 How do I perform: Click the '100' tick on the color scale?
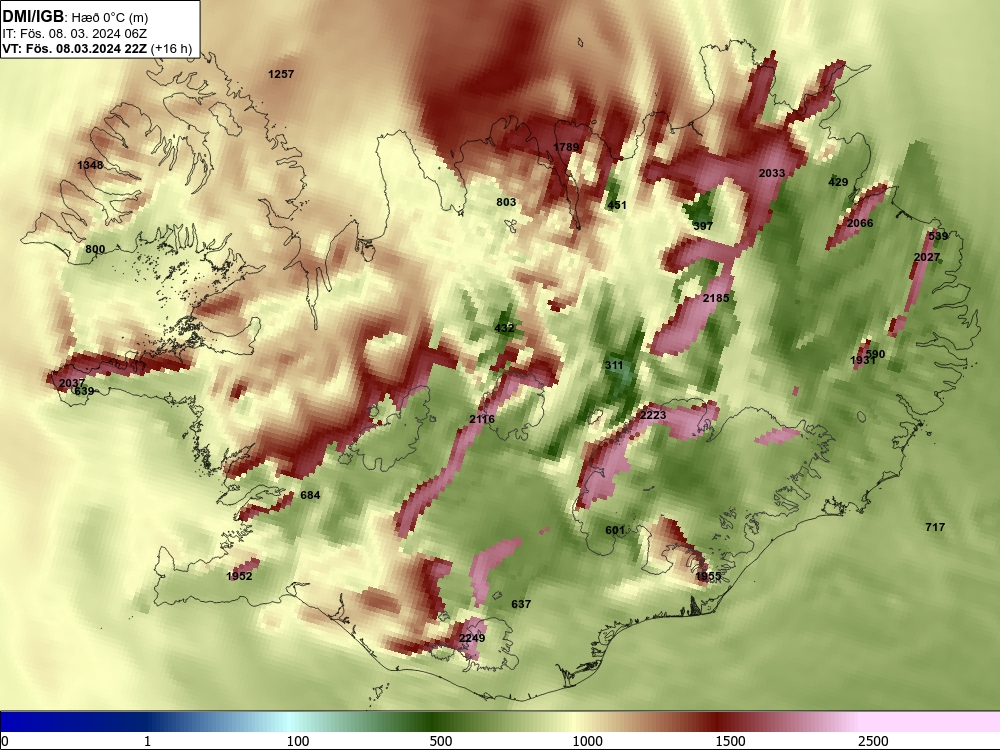click(x=298, y=741)
